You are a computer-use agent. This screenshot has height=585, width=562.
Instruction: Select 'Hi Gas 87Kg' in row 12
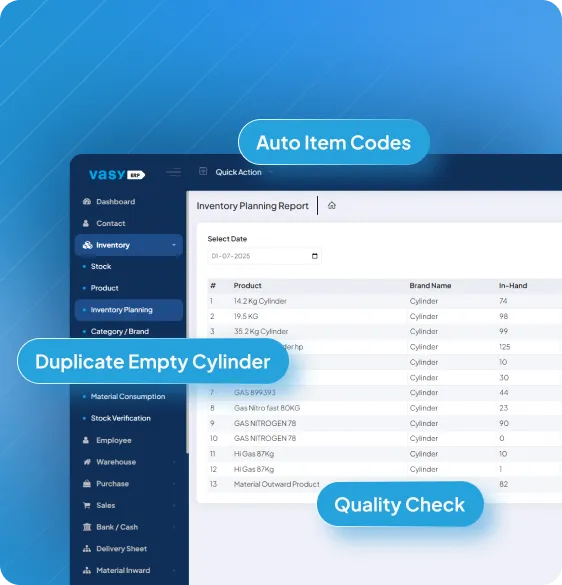click(254, 469)
